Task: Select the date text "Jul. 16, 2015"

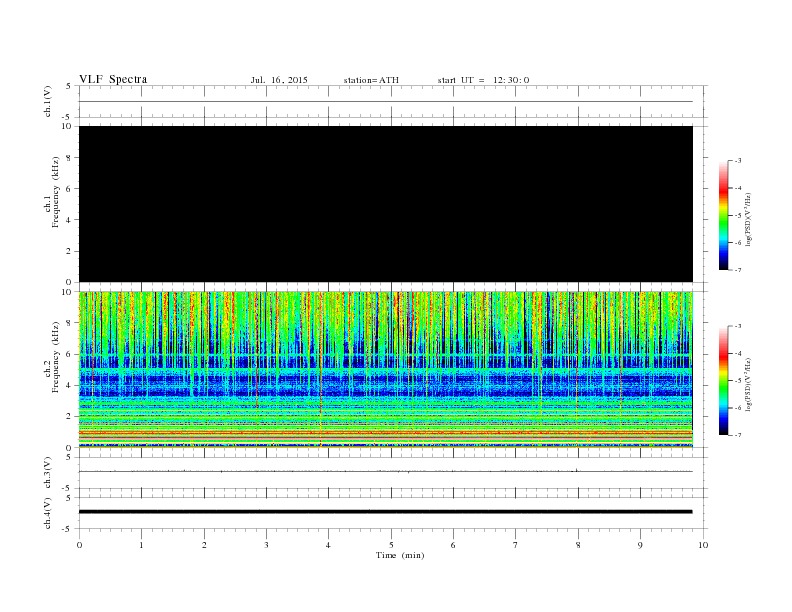Action: (279, 80)
